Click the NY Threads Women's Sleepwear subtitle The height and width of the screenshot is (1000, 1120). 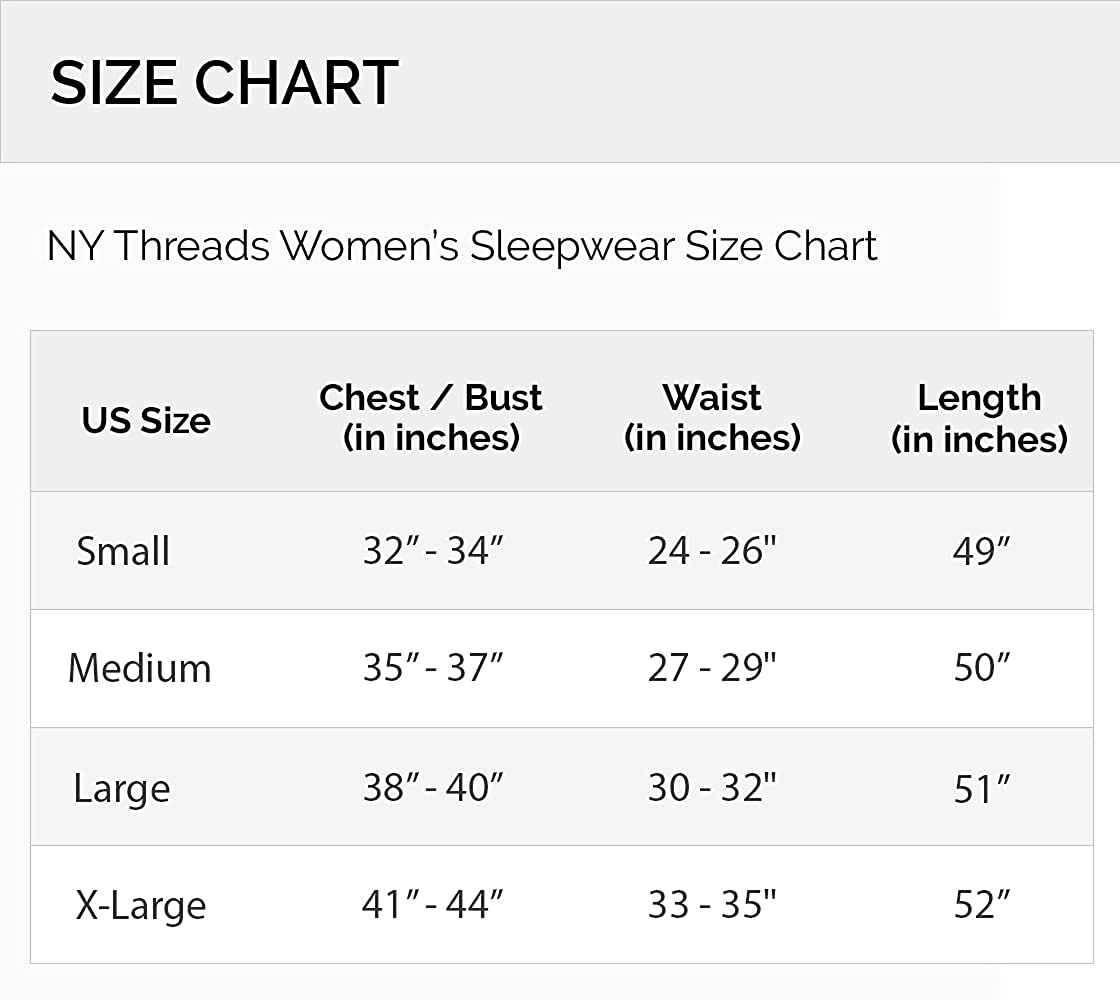click(462, 246)
